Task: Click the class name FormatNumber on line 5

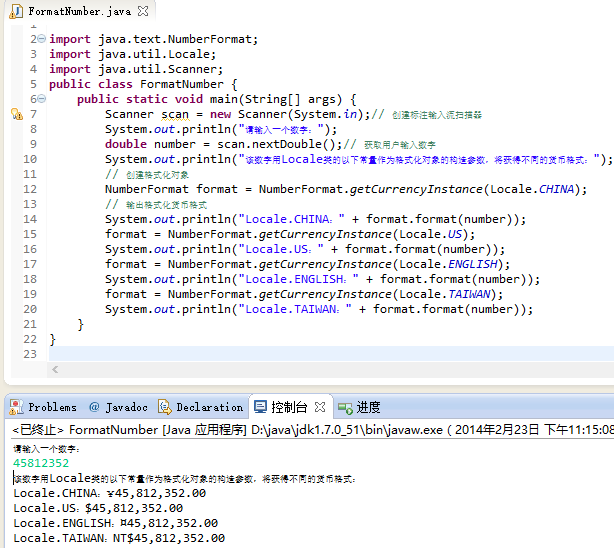Action: tap(182, 84)
